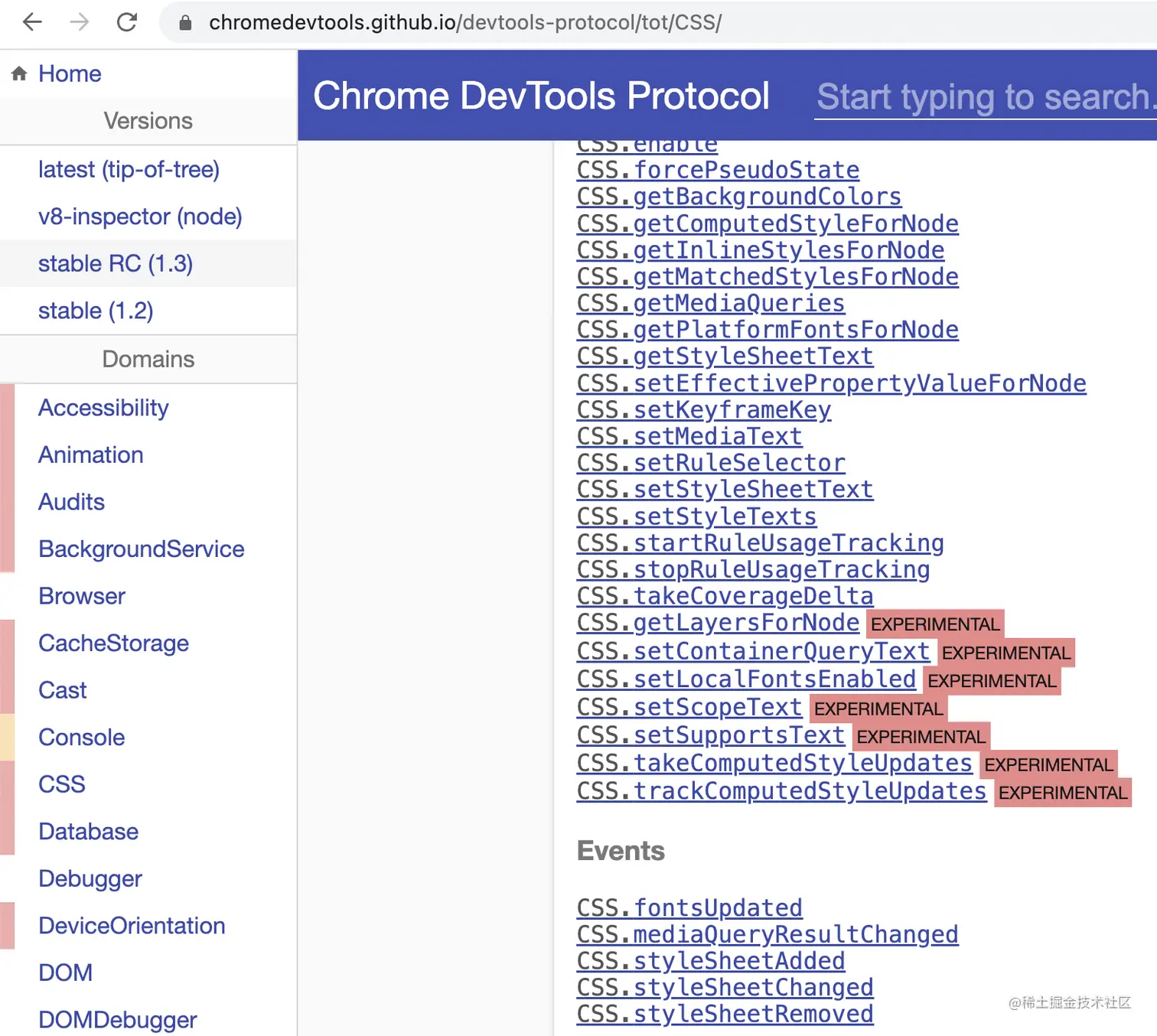Open CSS.setSupportsText link

(x=711, y=735)
